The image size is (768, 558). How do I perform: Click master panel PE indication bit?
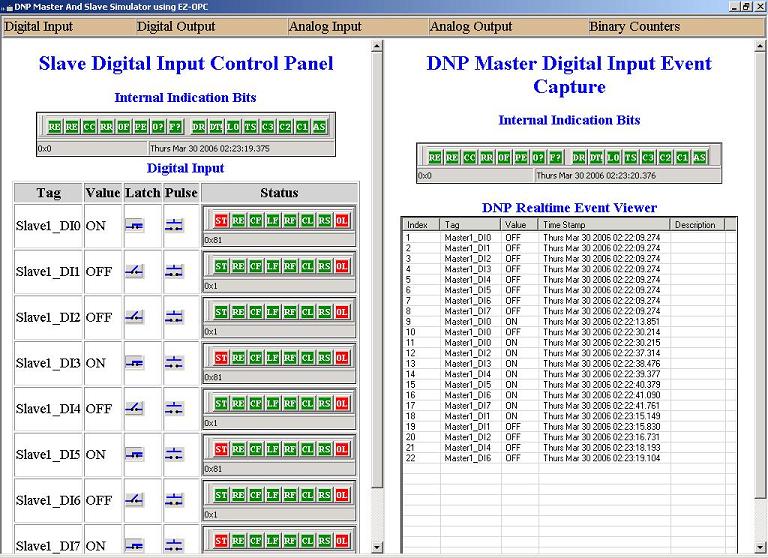tap(521, 157)
